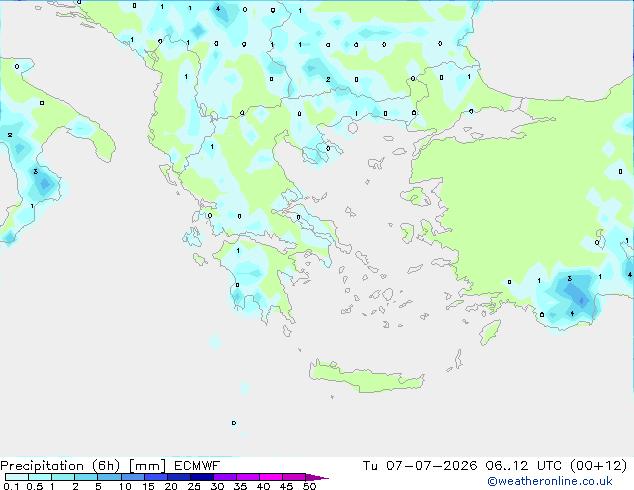The image size is (634, 490).
Task: Click the 10–15 mm legend swatch
Action: click(132, 477)
